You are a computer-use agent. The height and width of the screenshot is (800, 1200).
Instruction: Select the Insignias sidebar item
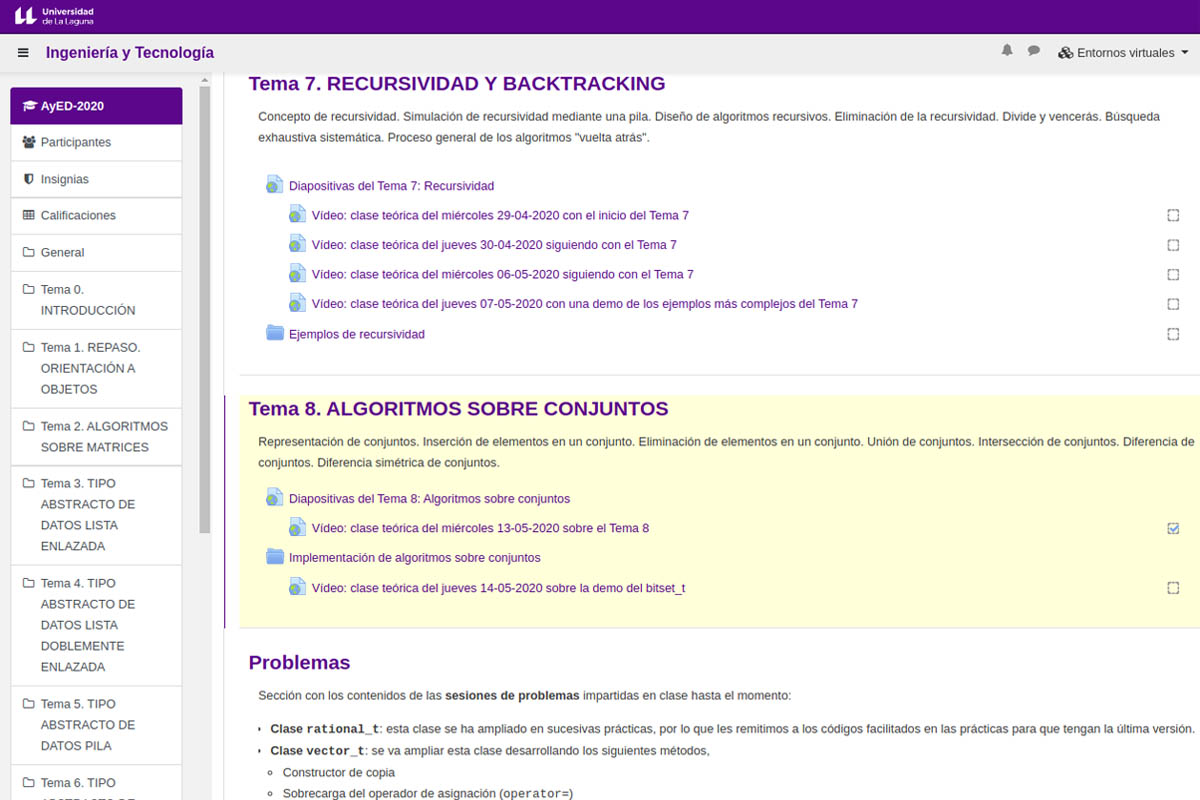pos(64,179)
